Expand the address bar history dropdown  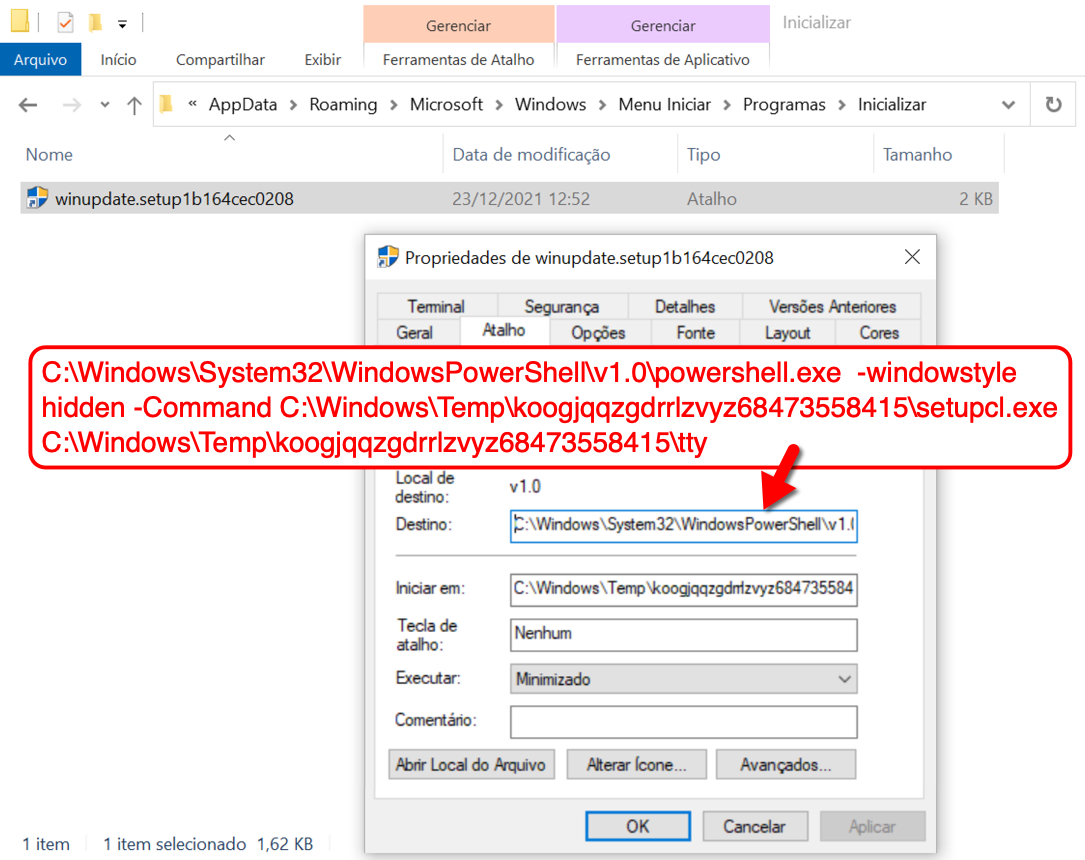coord(1008,105)
